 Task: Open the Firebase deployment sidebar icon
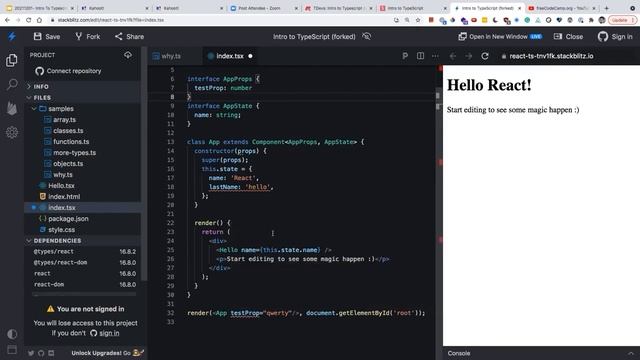12,108
